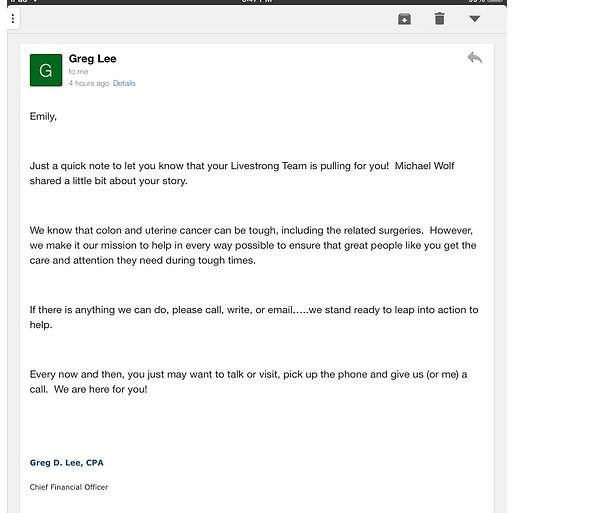Archive this email with the archive icon

click(404, 18)
